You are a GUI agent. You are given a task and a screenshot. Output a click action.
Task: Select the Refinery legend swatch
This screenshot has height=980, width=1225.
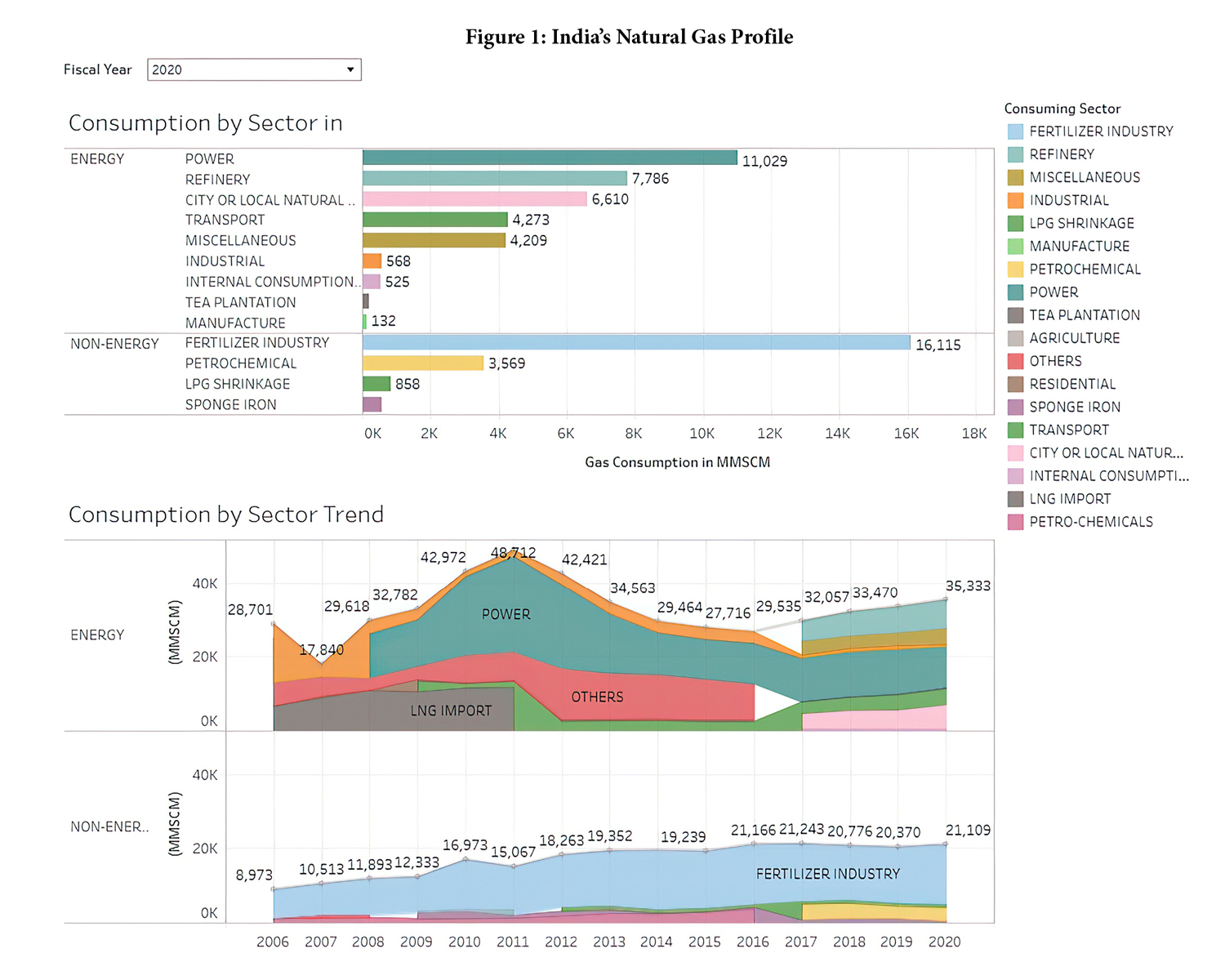tap(1015, 154)
